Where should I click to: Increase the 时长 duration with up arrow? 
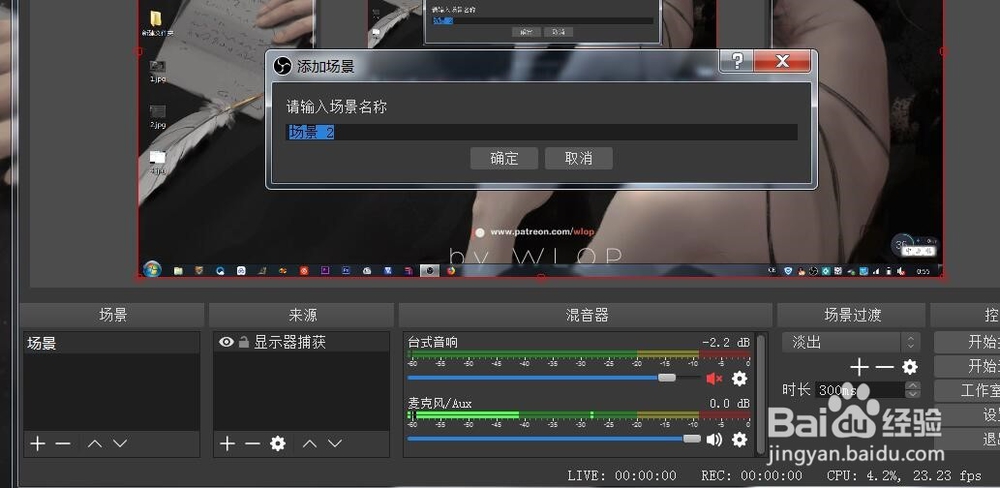(x=913, y=385)
